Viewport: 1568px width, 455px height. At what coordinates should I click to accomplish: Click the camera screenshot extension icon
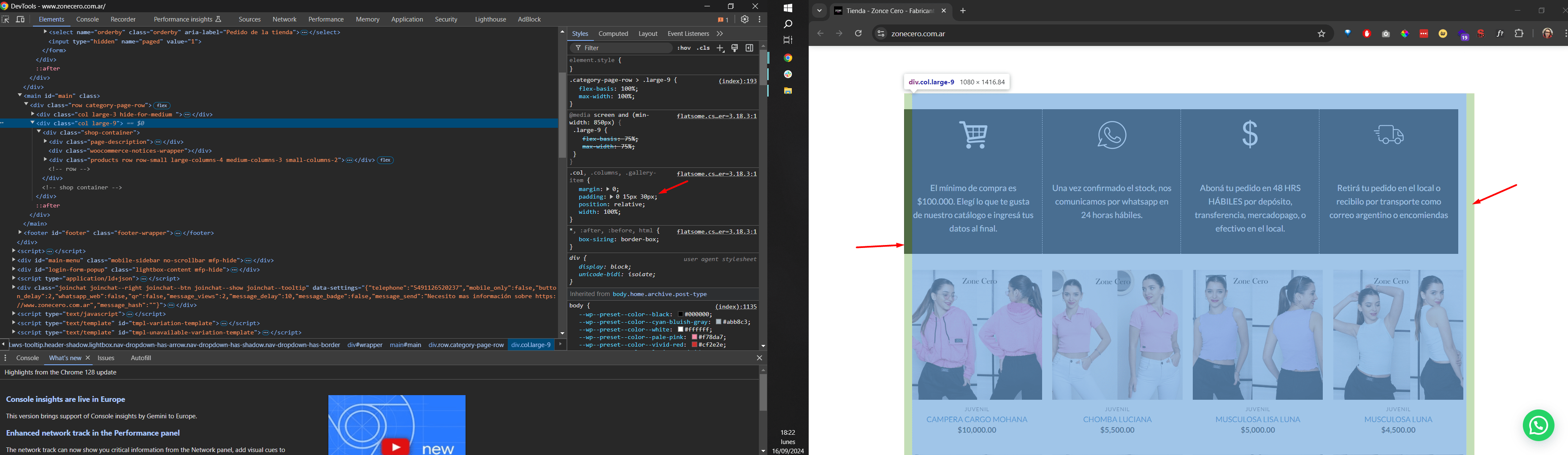1386,34
